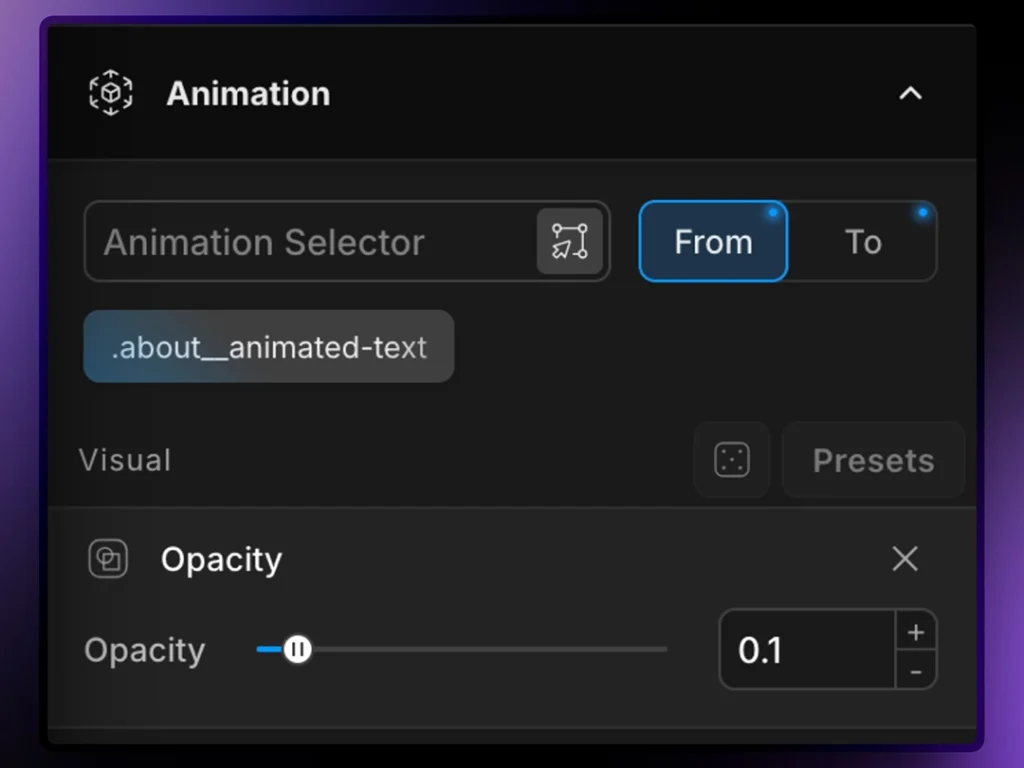Click the Animation cube icon in header
This screenshot has height=768, width=1024.
(111, 94)
